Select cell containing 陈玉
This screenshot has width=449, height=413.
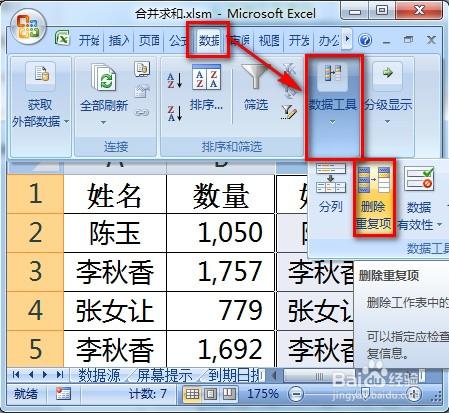click(x=115, y=233)
